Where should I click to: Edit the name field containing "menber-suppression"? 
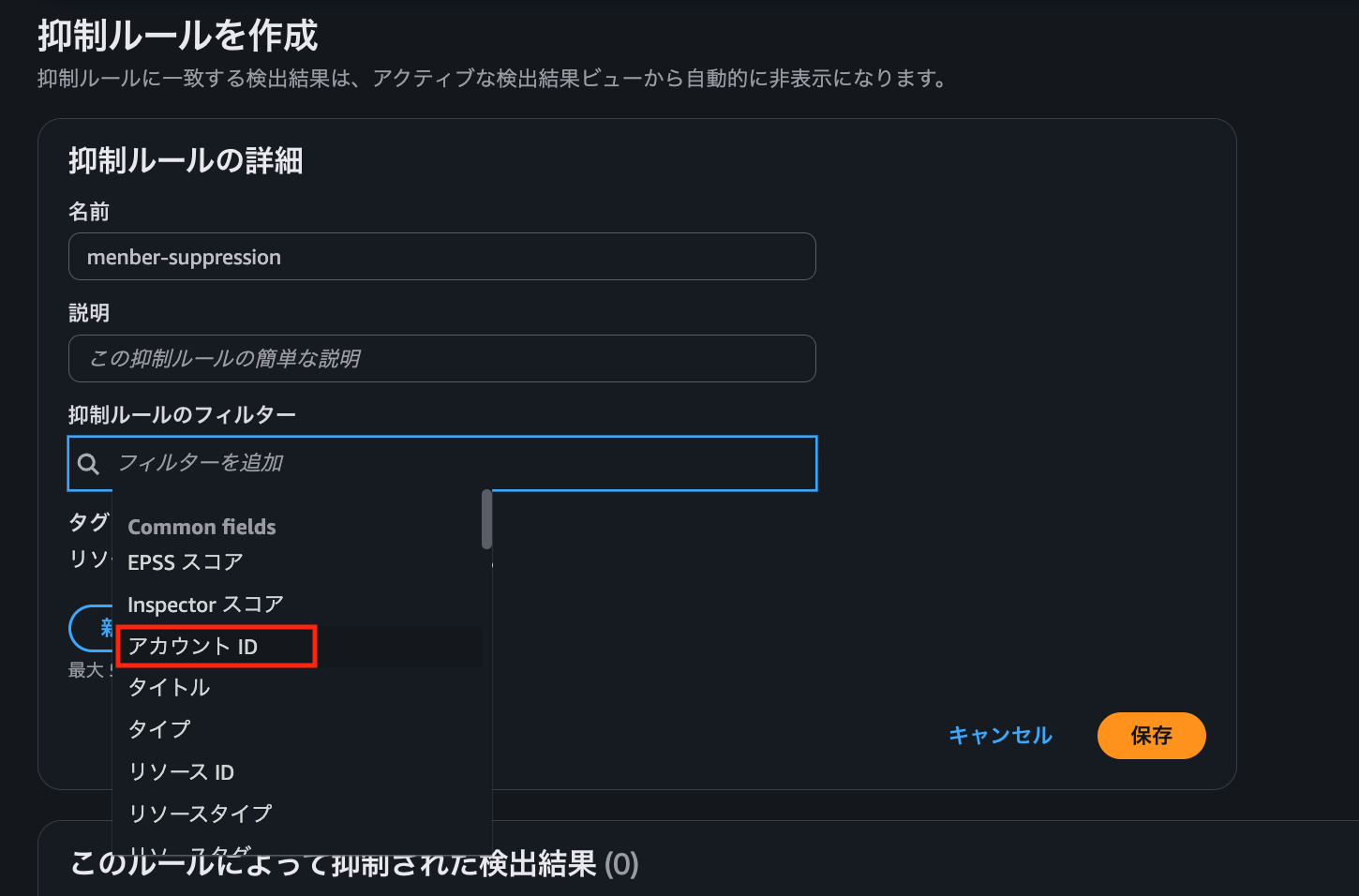coord(441,256)
